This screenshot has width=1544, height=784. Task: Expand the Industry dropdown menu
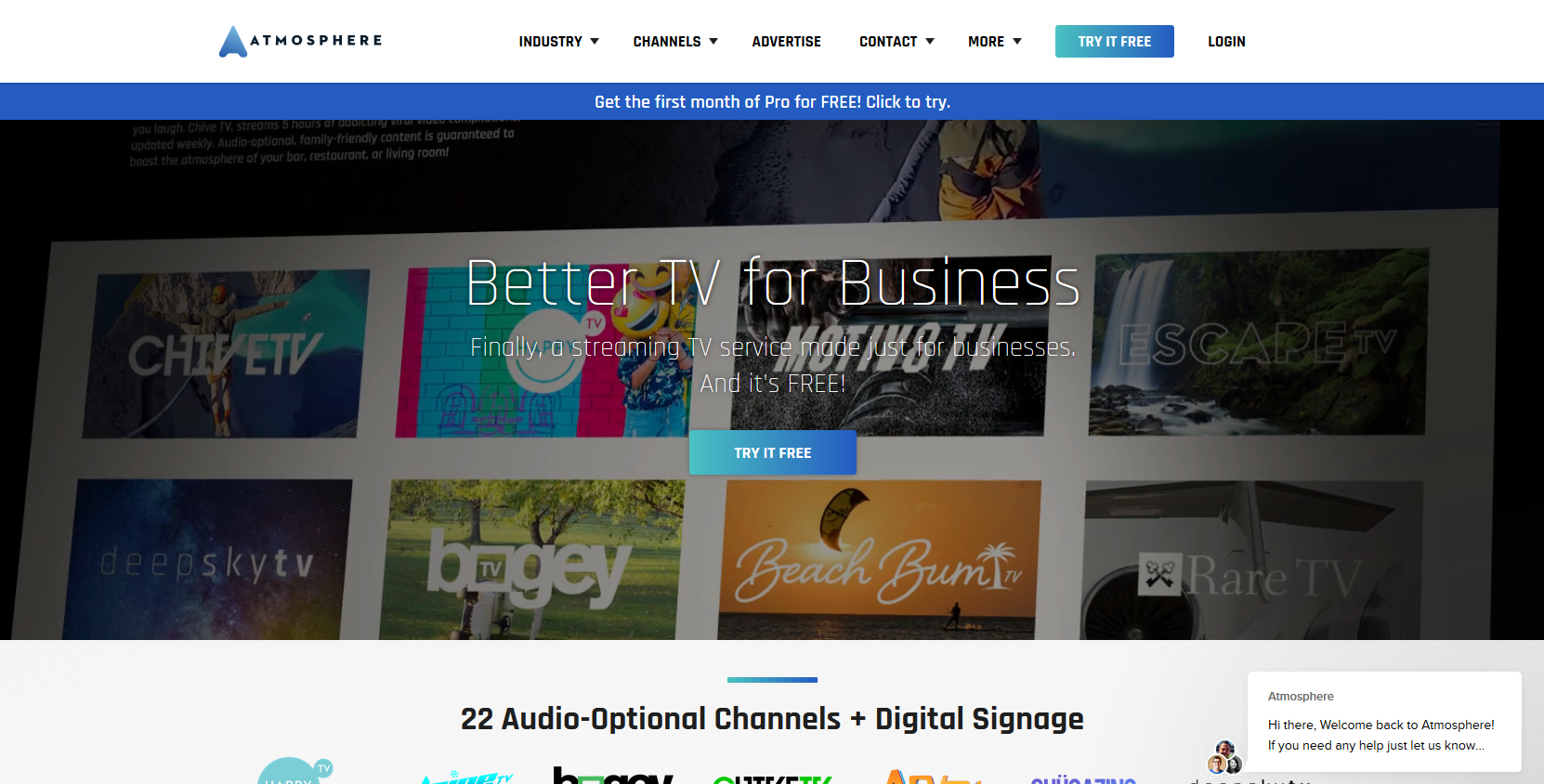point(559,42)
